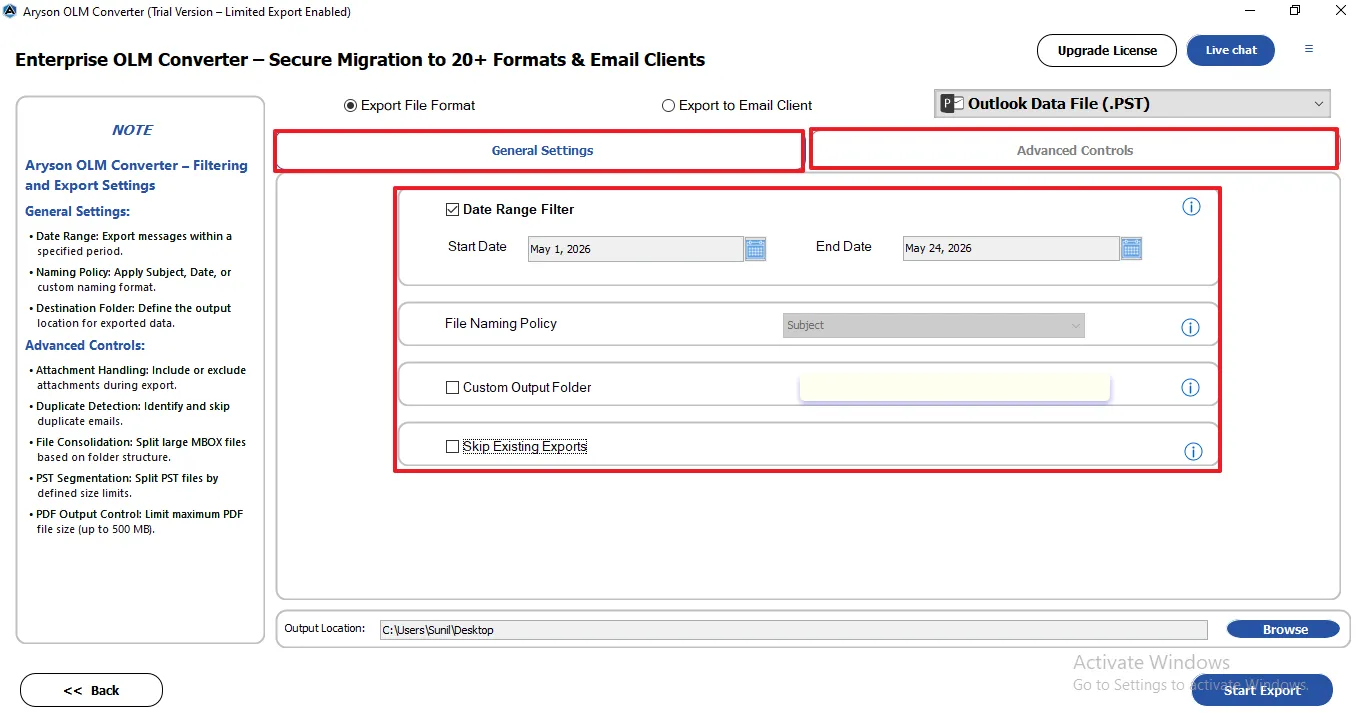This screenshot has height=728, width=1366.
Task: Click the Start Date field May 1, 2026
Action: (x=635, y=249)
